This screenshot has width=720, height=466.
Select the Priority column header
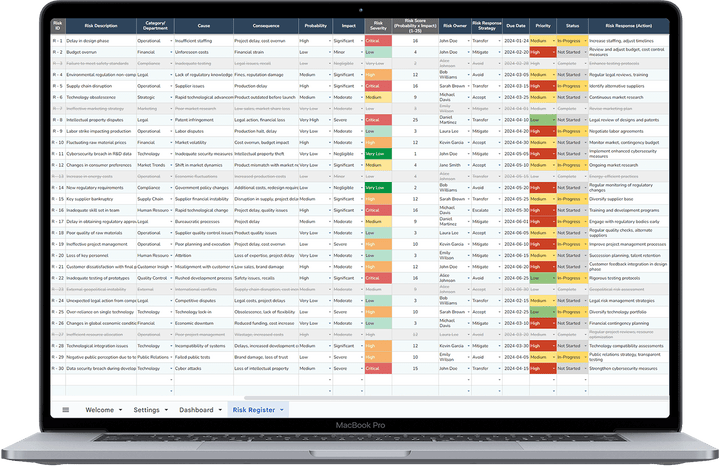[543, 26]
